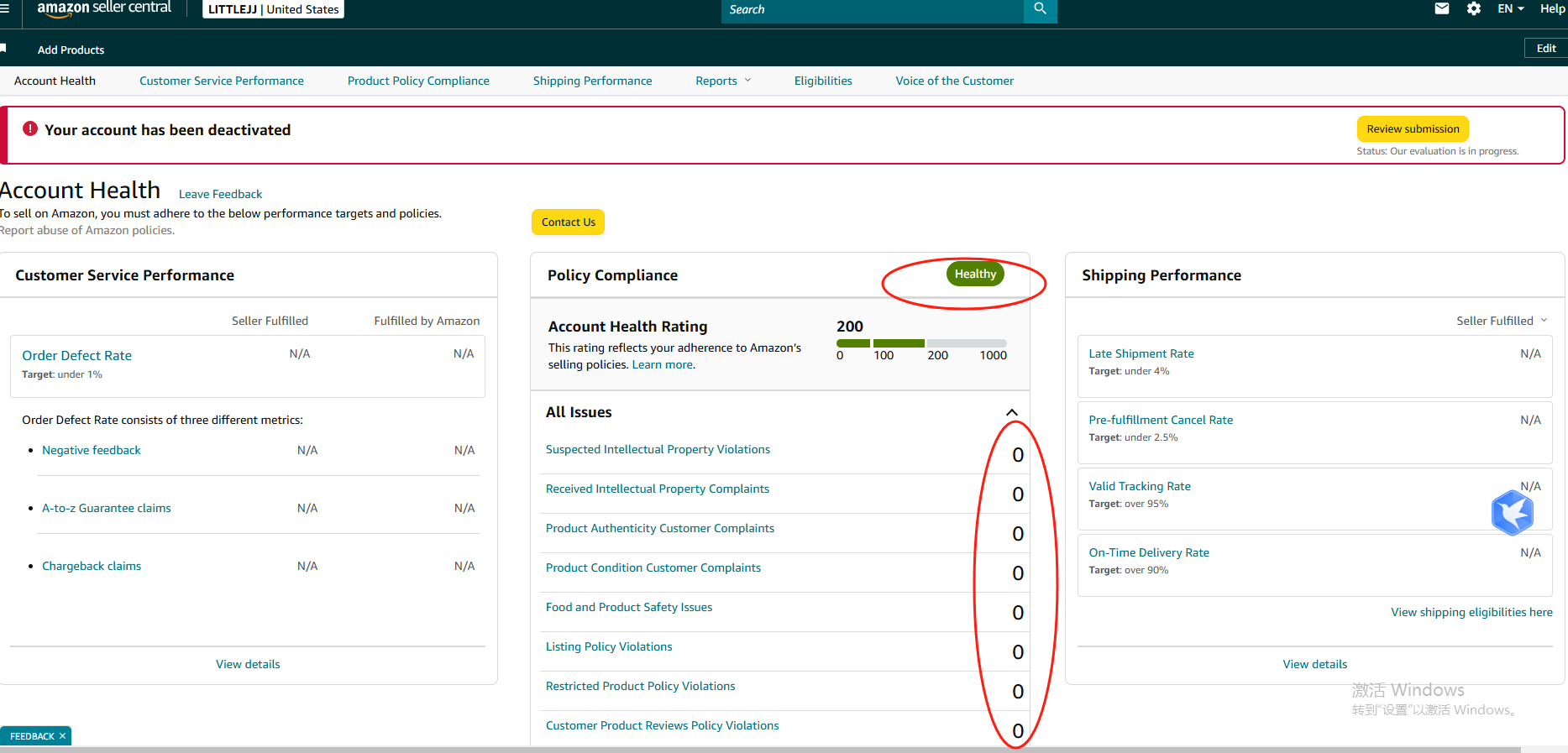Click the blue bird floating icon
This screenshot has width=1568, height=753.
coord(1513,512)
